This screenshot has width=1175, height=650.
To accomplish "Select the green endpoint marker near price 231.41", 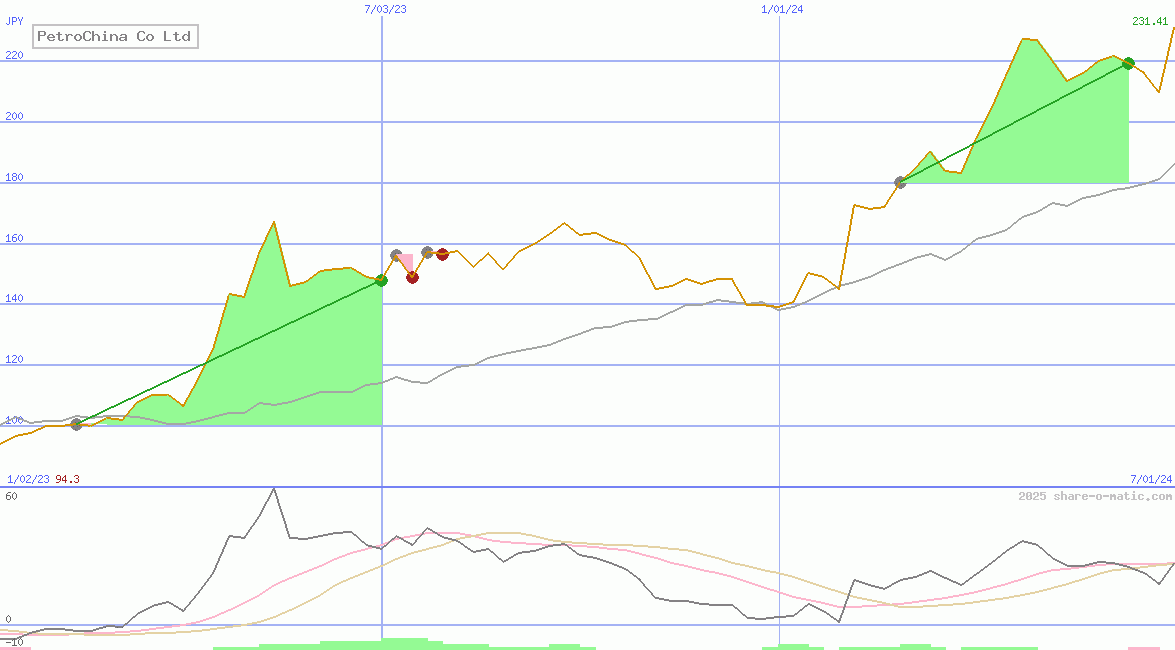I will point(1128,63).
